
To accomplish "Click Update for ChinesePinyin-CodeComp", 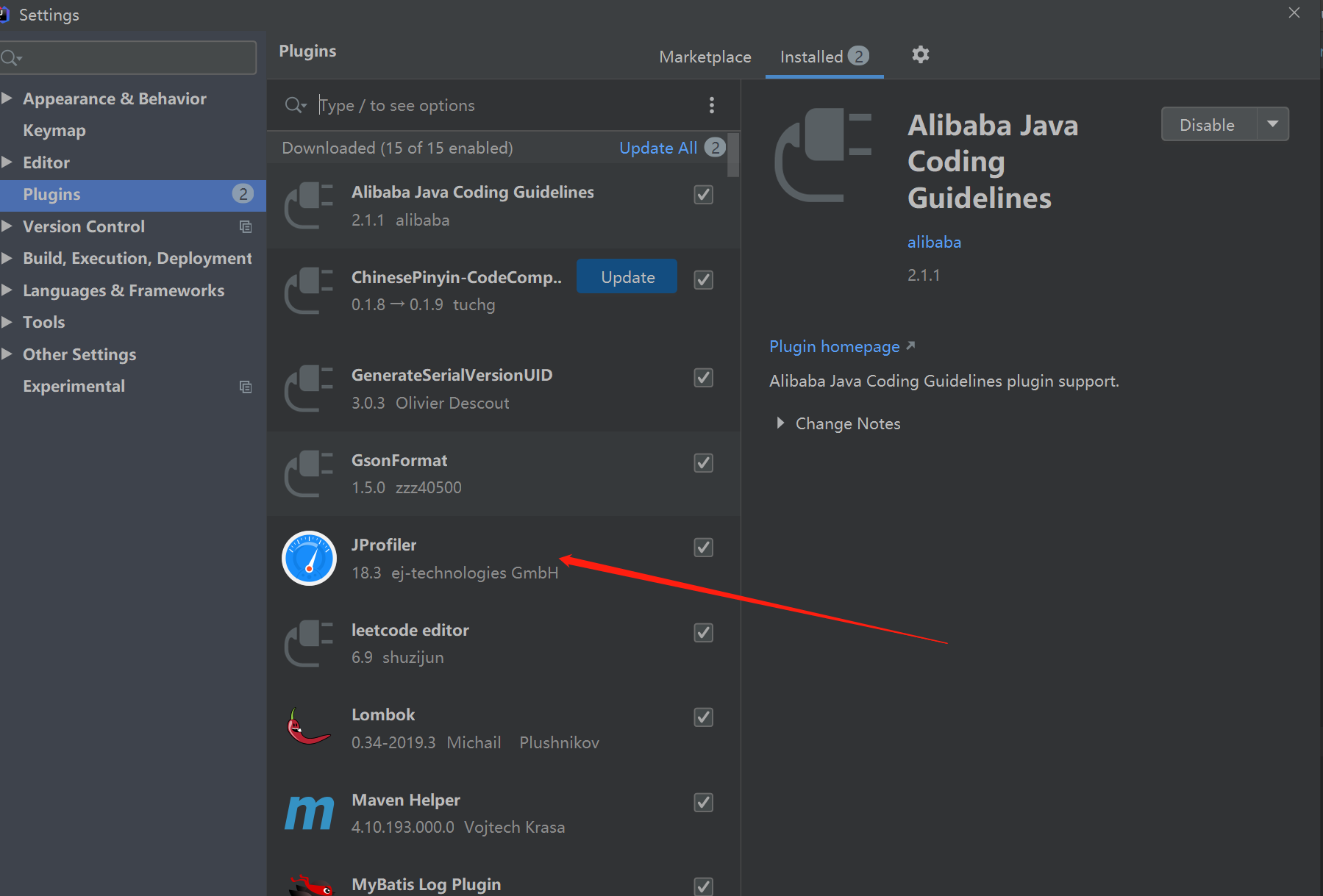I will click(x=627, y=276).
